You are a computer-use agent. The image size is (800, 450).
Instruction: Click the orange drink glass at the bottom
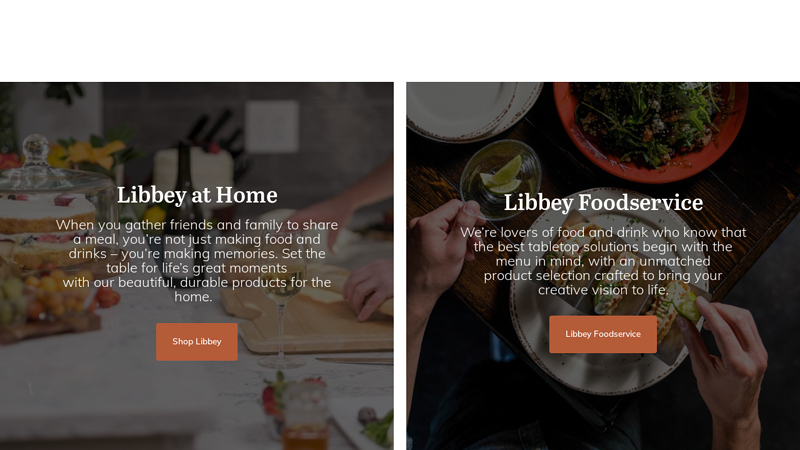click(x=303, y=432)
